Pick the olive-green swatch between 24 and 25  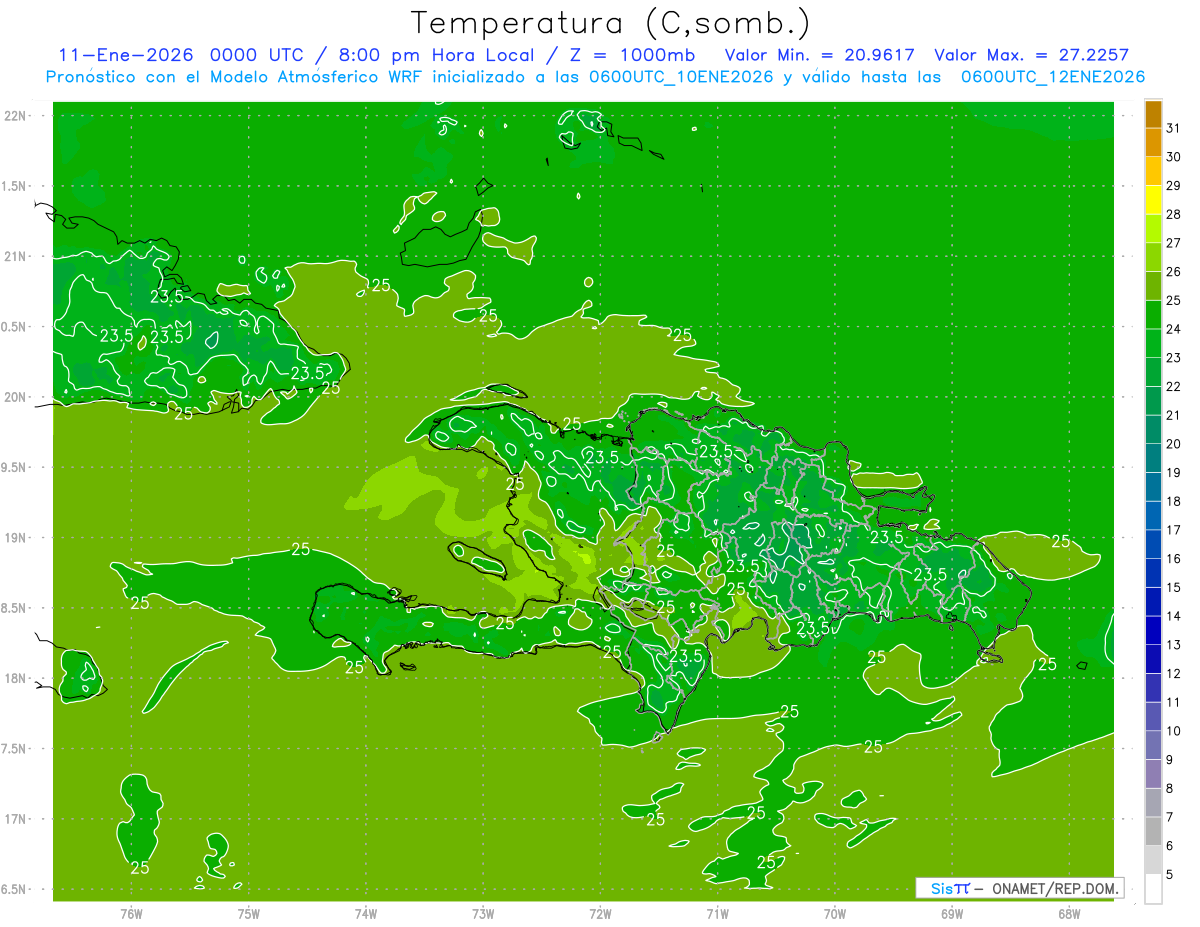tap(1153, 315)
